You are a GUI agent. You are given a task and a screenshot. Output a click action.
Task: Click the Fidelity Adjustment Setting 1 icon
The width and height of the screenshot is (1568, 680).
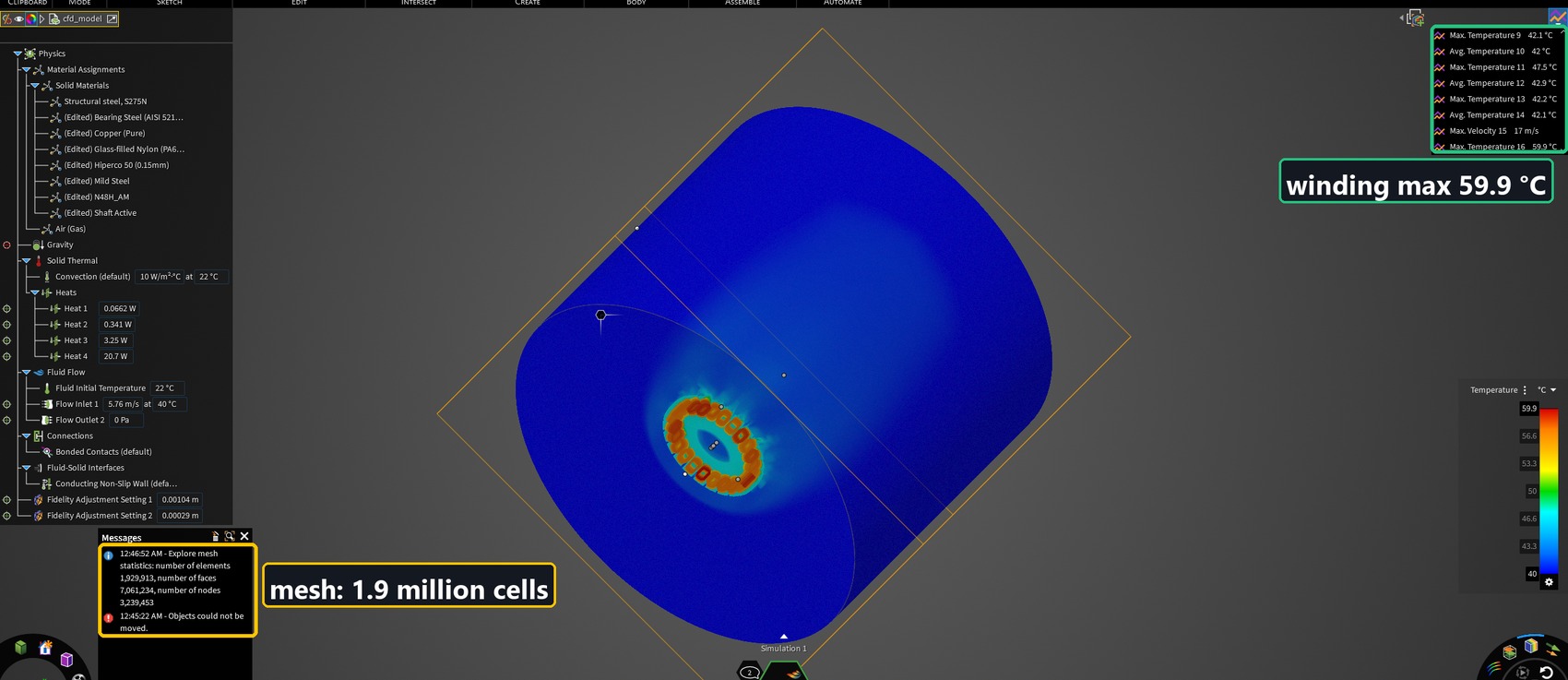click(39, 500)
